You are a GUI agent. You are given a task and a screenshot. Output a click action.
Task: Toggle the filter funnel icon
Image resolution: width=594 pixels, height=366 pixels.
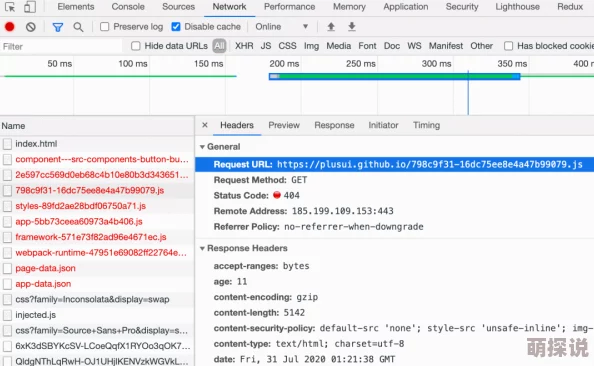58,27
